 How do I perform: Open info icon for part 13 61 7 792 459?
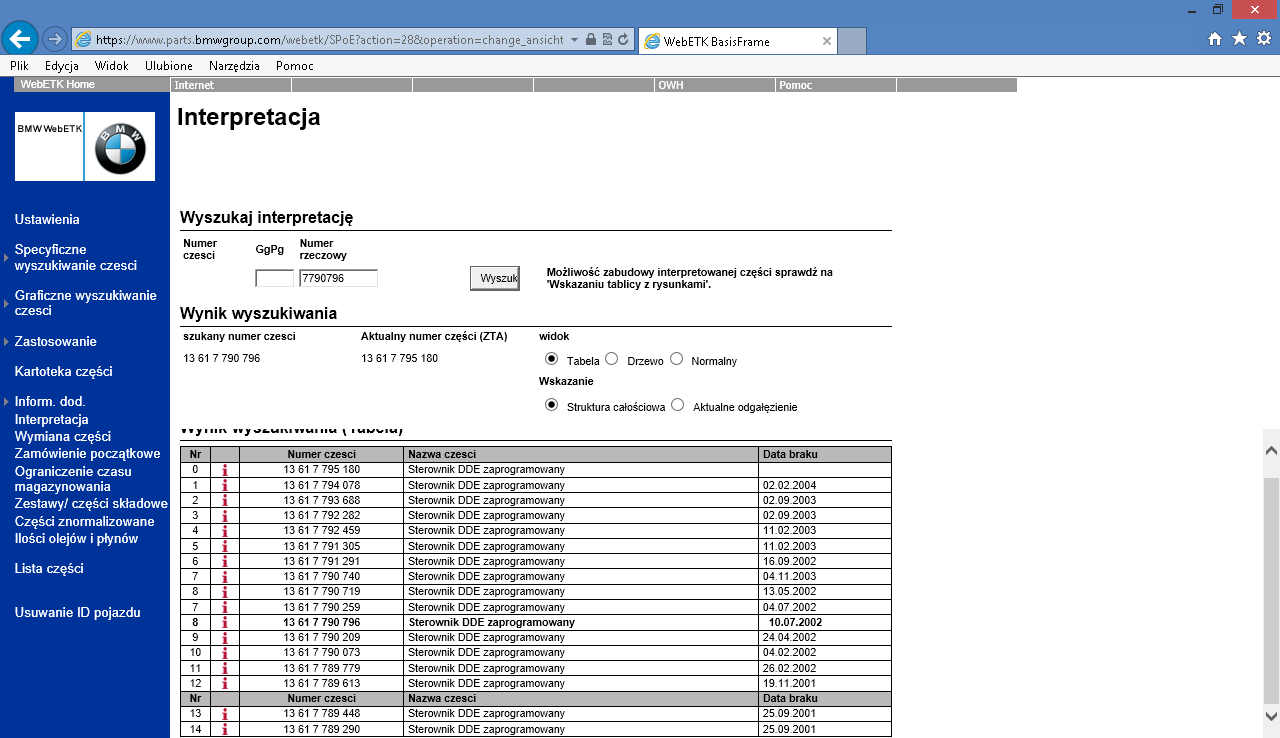click(x=225, y=531)
